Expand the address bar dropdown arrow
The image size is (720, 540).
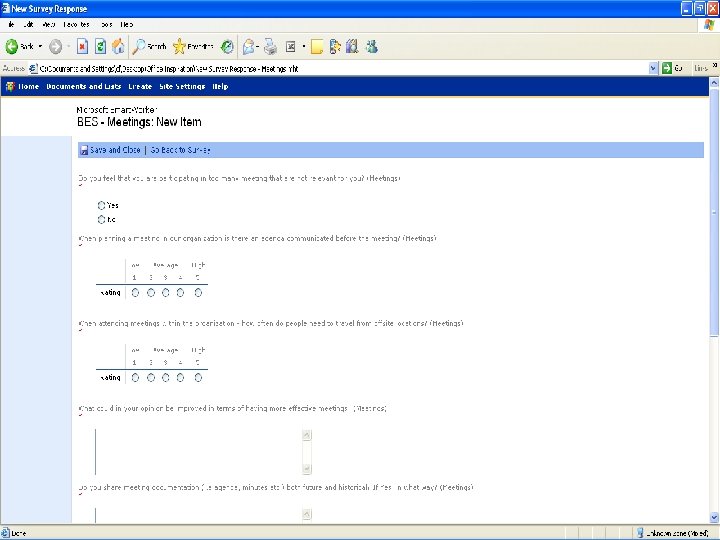click(x=653, y=68)
